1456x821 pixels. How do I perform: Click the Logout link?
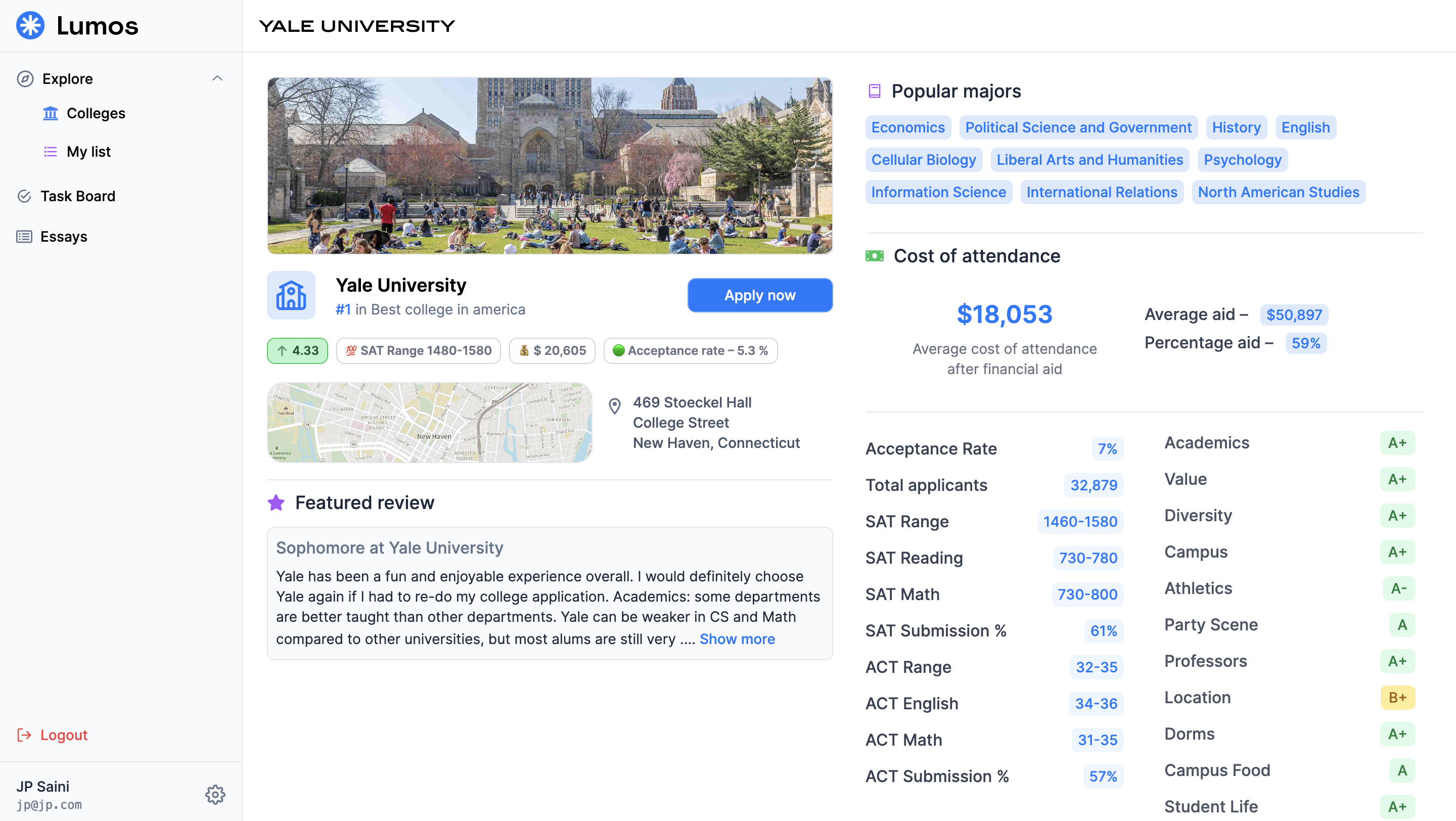[63, 735]
